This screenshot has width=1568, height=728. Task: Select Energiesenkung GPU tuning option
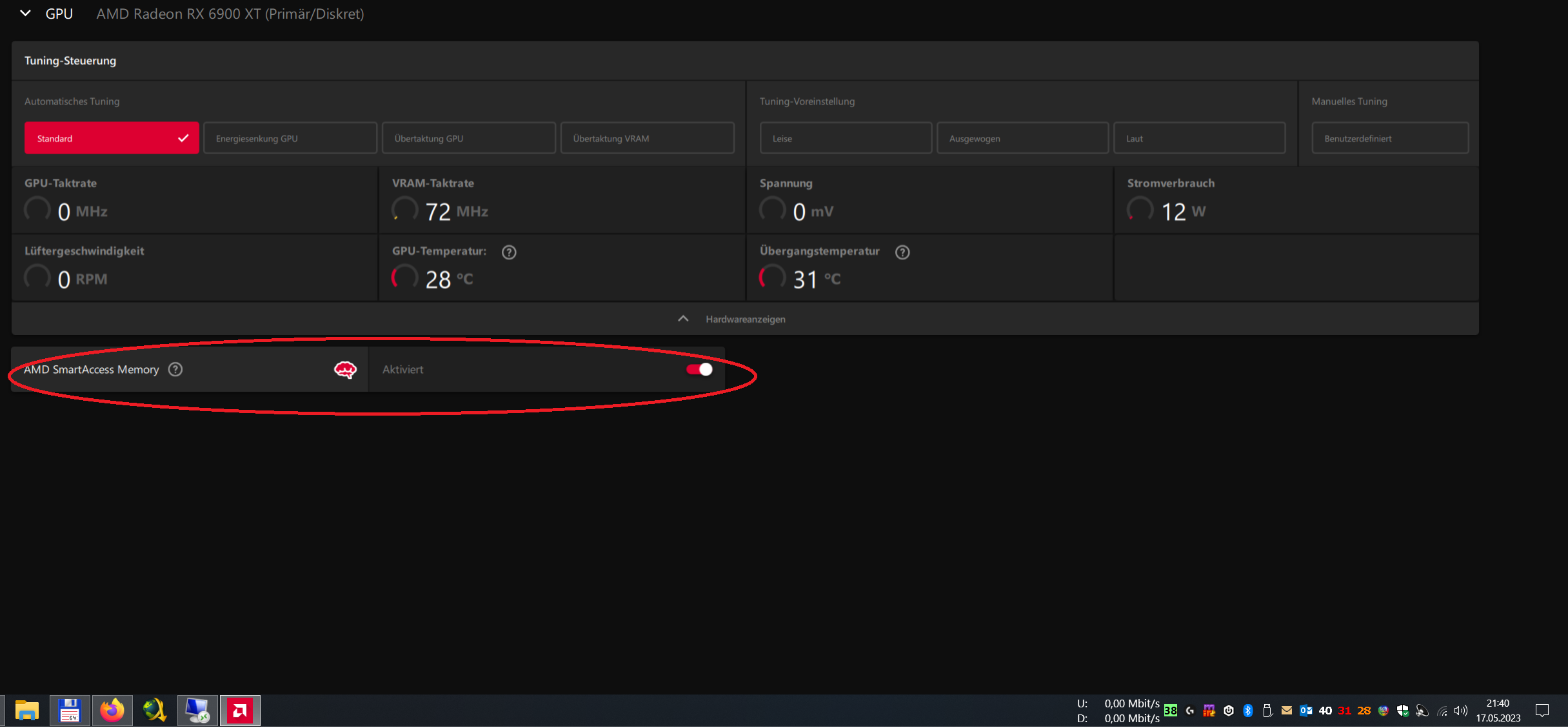(x=290, y=138)
